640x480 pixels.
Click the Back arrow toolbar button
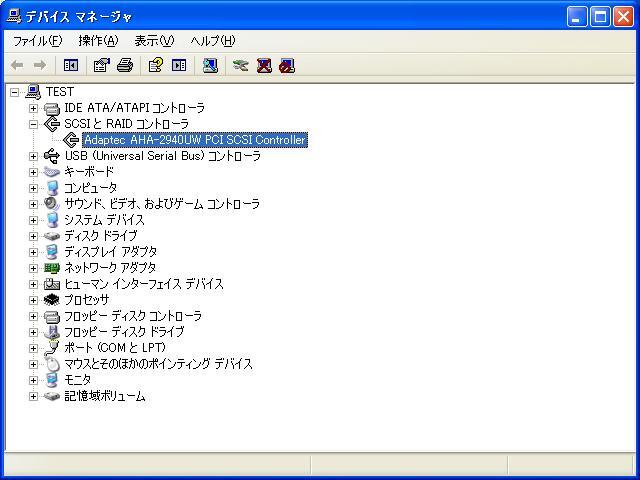tap(17, 65)
